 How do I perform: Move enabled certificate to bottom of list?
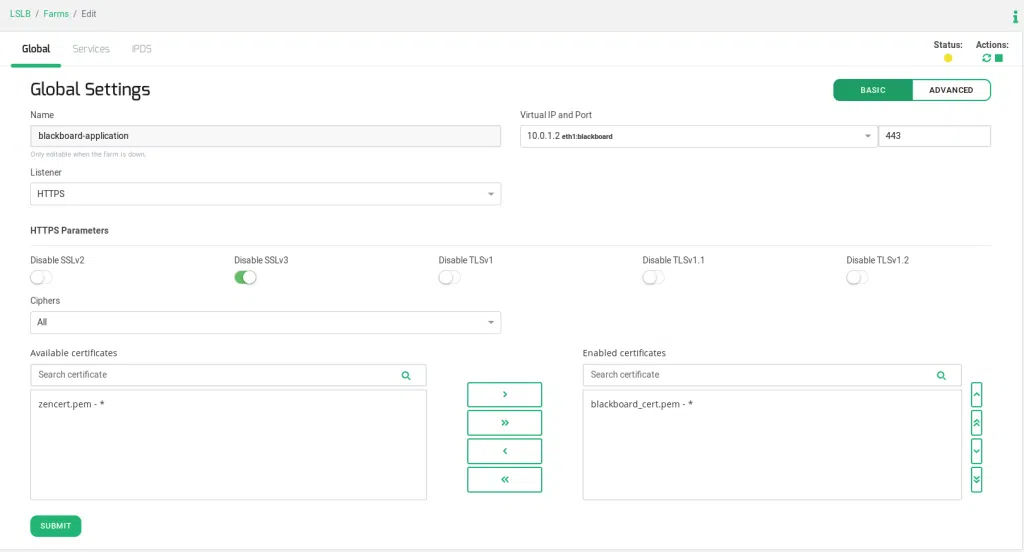tap(976, 480)
